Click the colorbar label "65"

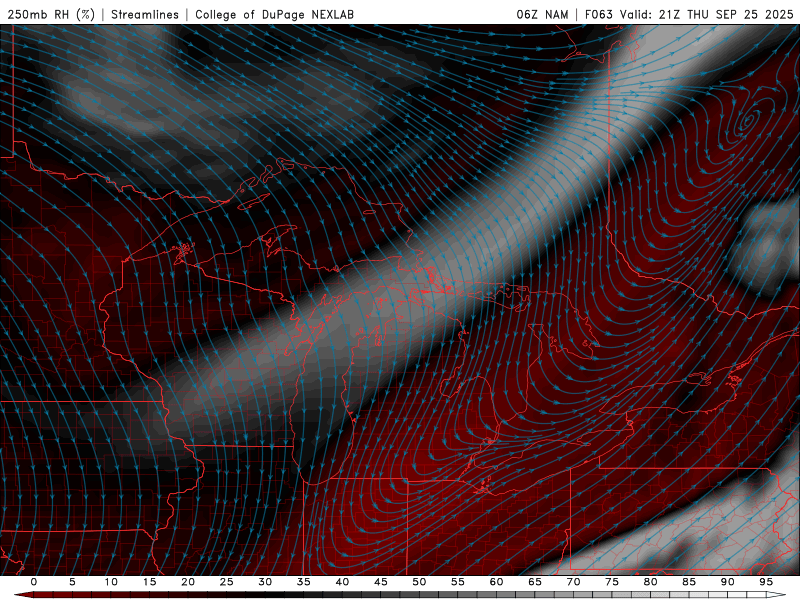point(535,582)
